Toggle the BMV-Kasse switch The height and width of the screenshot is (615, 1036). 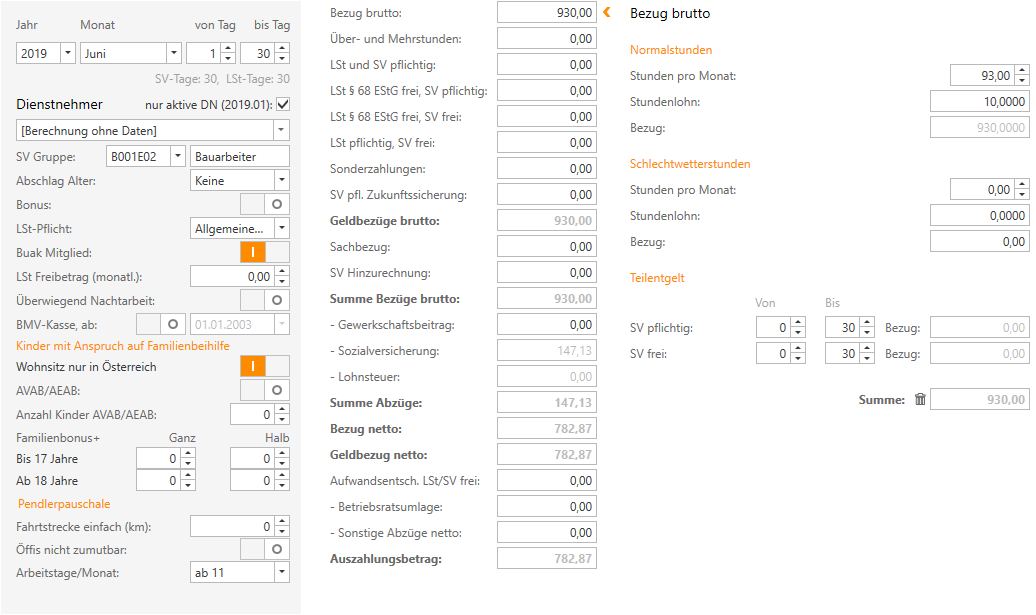pyautogui.click(x=161, y=324)
